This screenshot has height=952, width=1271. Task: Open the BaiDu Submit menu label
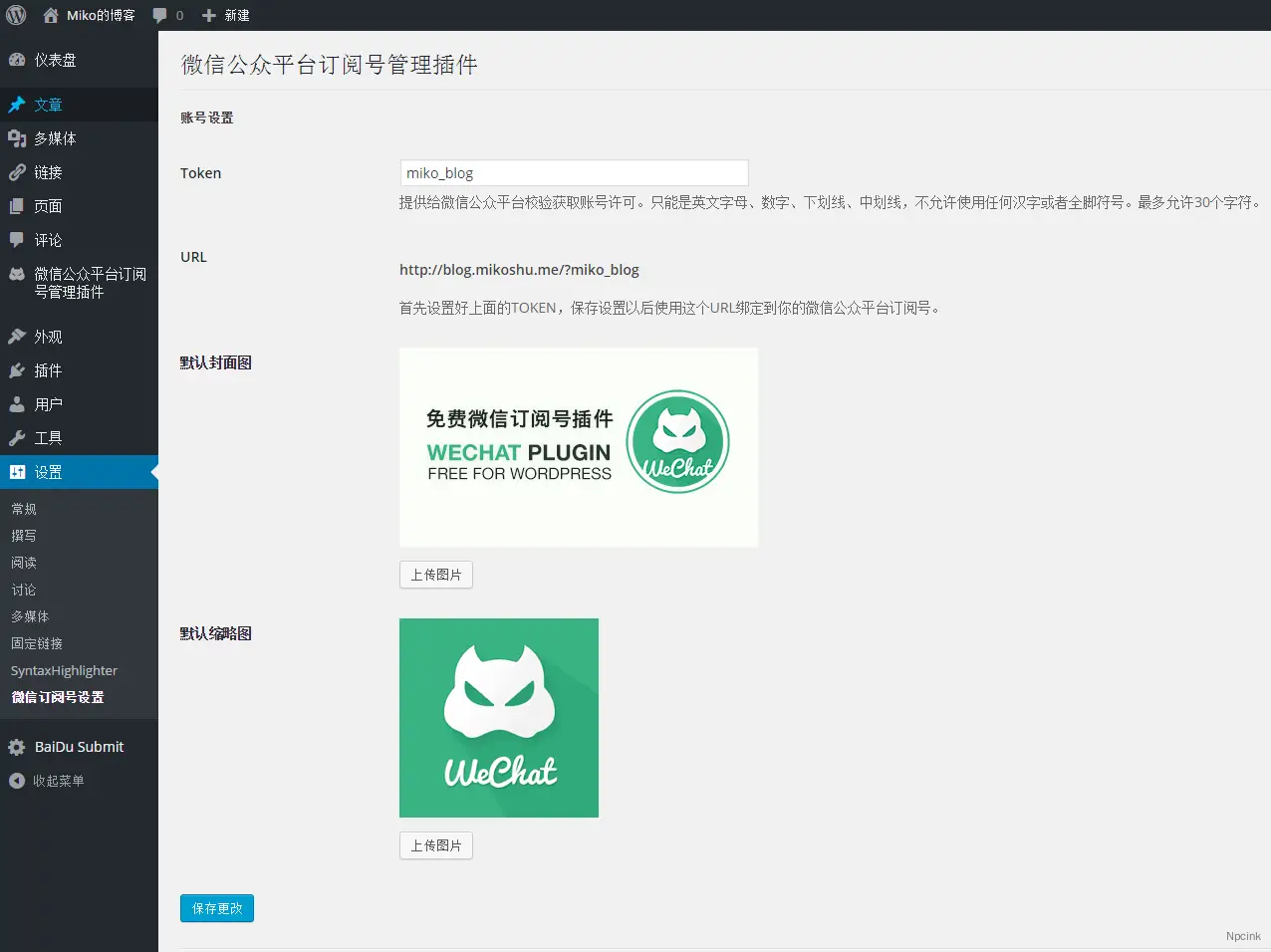tap(80, 747)
